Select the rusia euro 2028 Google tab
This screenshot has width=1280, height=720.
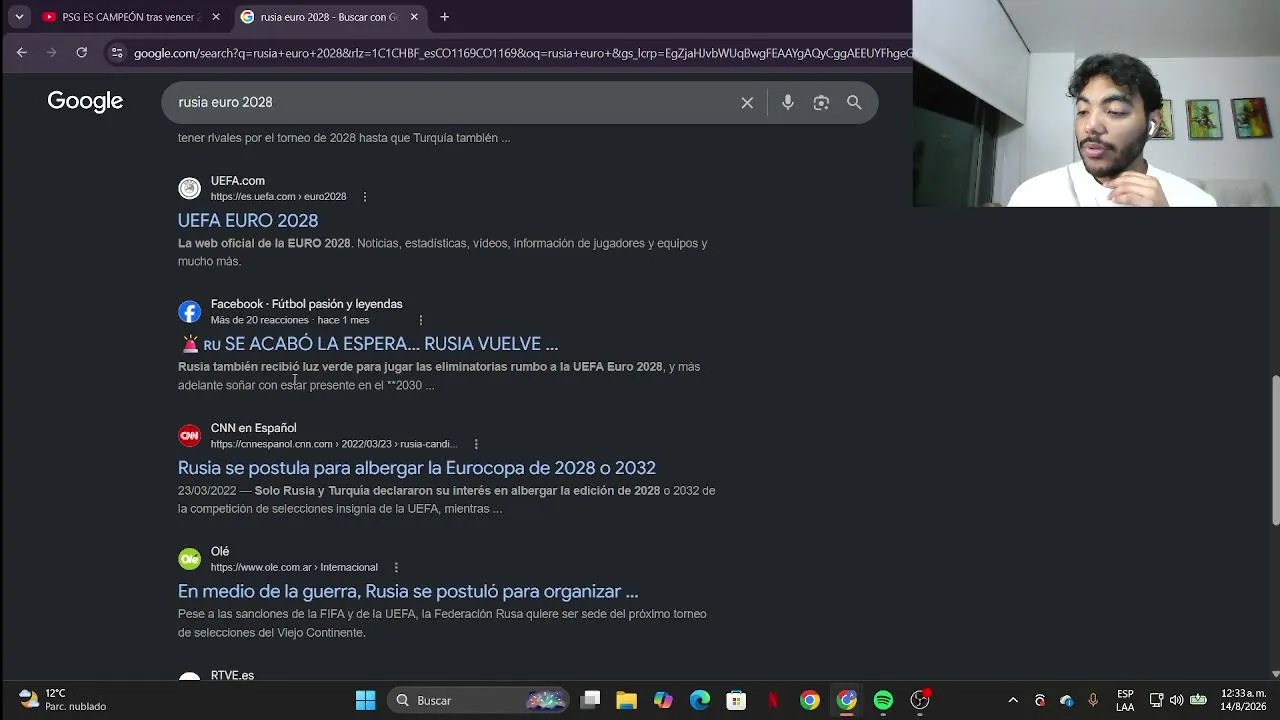331,17
